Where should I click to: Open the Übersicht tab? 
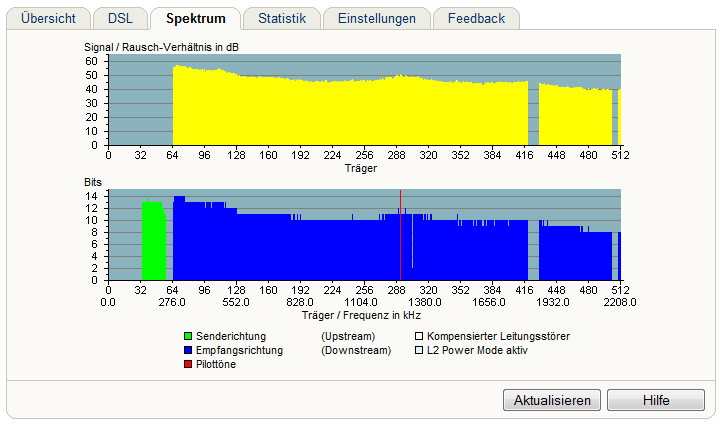click(48, 18)
